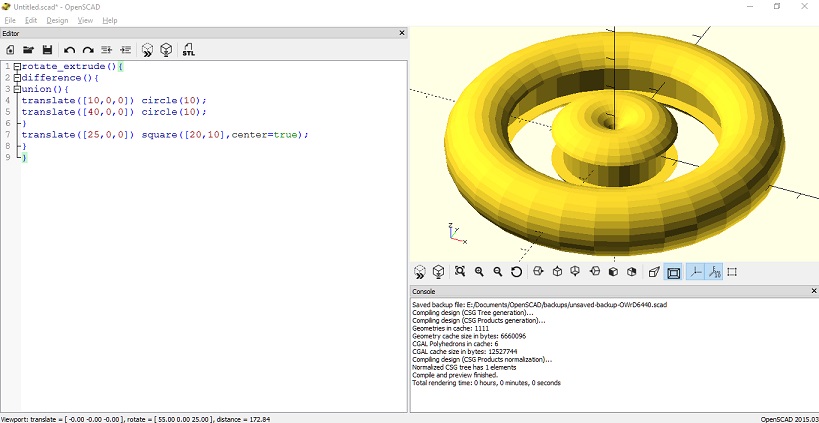819x423 pixels.
Task: Click 'CGAL Polyhedrons in cache: 6' line
Action: (455, 344)
